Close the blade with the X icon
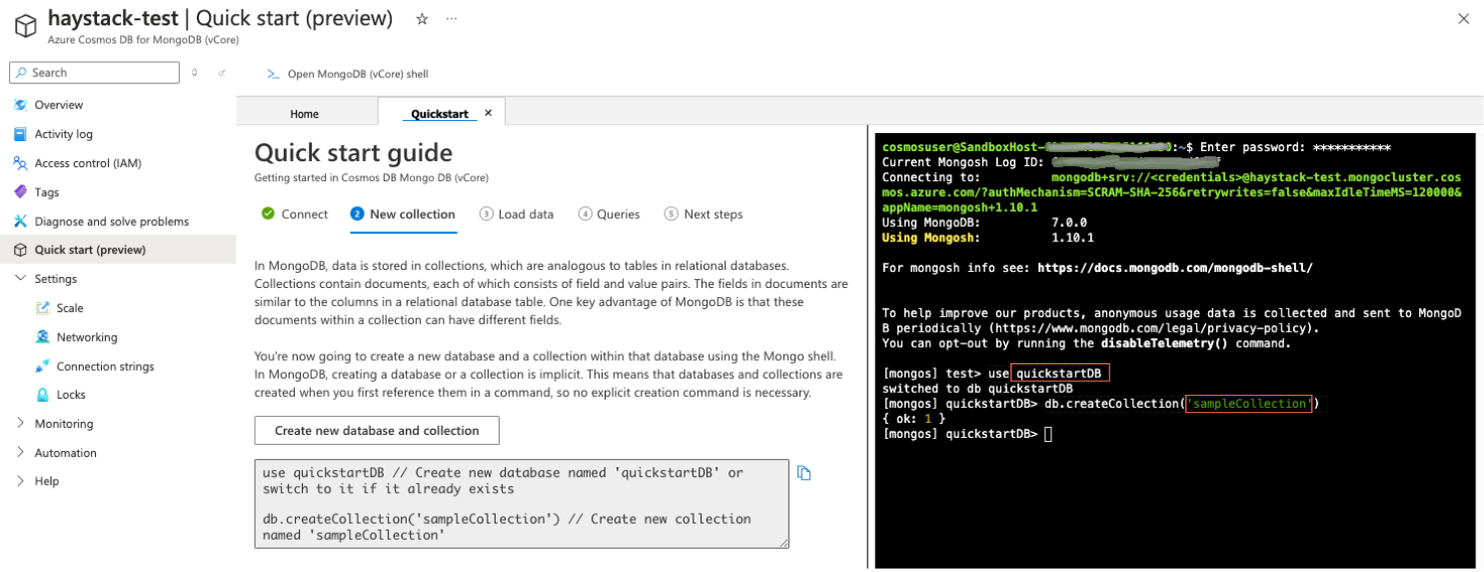 (1464, 19)
